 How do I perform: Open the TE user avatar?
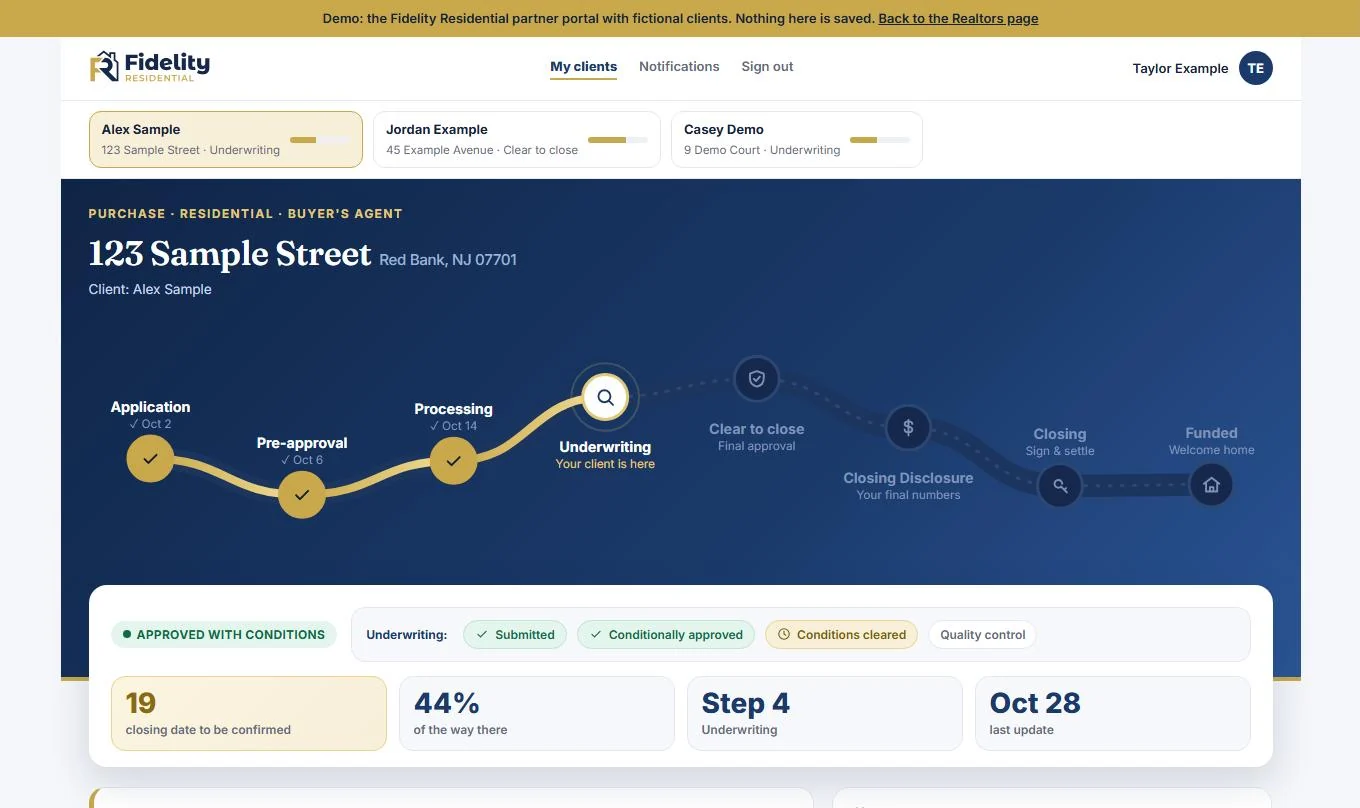click(1256, 68)
